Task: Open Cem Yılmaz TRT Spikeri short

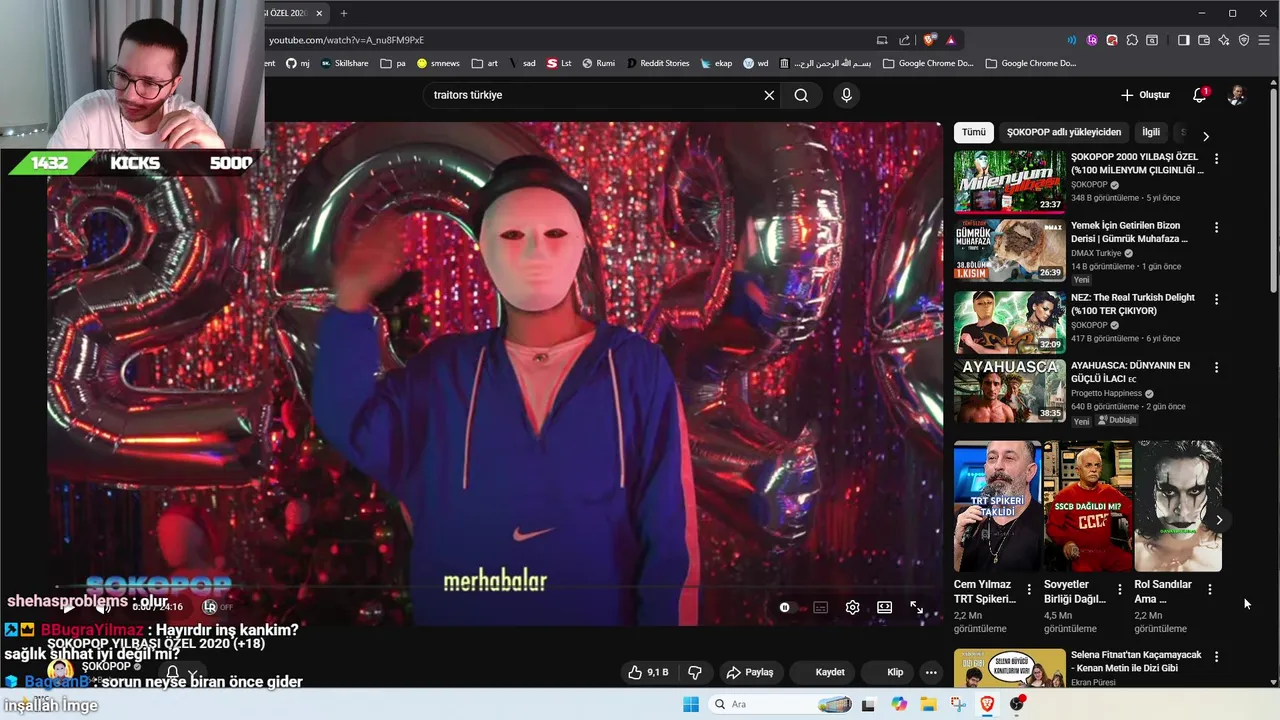Action: pyautogui.click(x=997, y=506)
